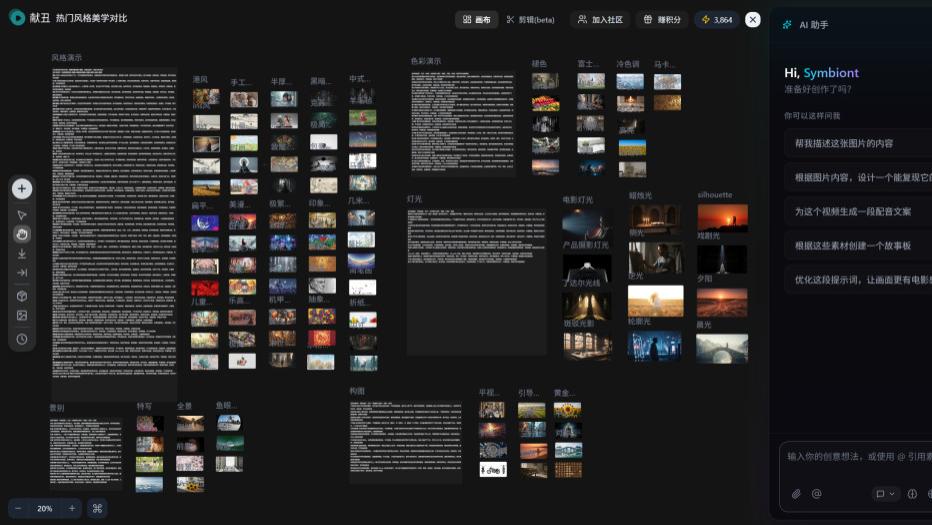Screen dimensions: 932x525
Task: Click the zoom in plus button
Action: (x=72, y=508)
